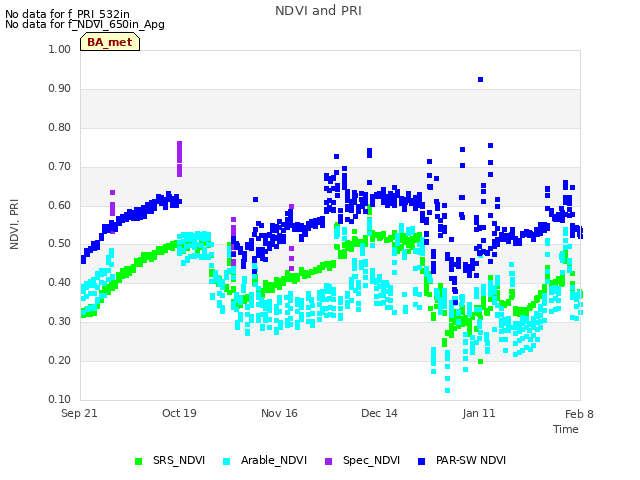Click the Jan 11 x-axis tick label
The height and width of the screenshot is (480, 640).
tap(479, 413)
